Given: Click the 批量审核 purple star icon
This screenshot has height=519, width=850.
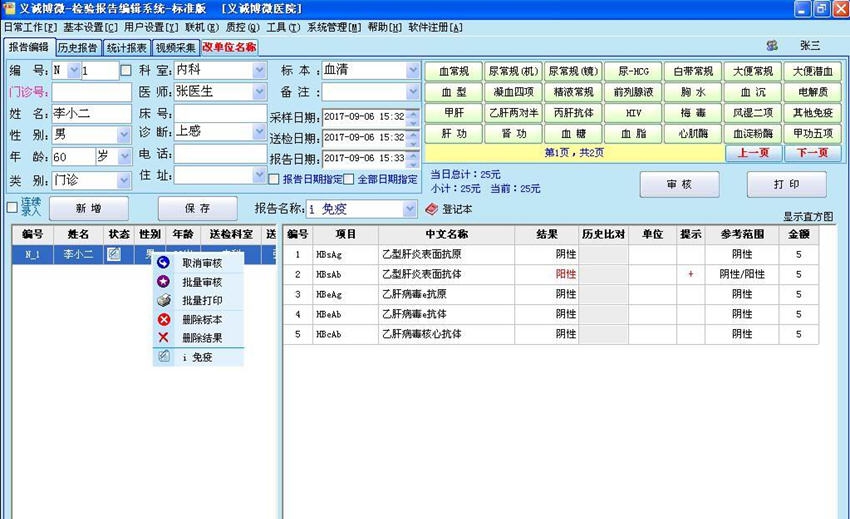Looking at the screenshot, I should (163, 281).
